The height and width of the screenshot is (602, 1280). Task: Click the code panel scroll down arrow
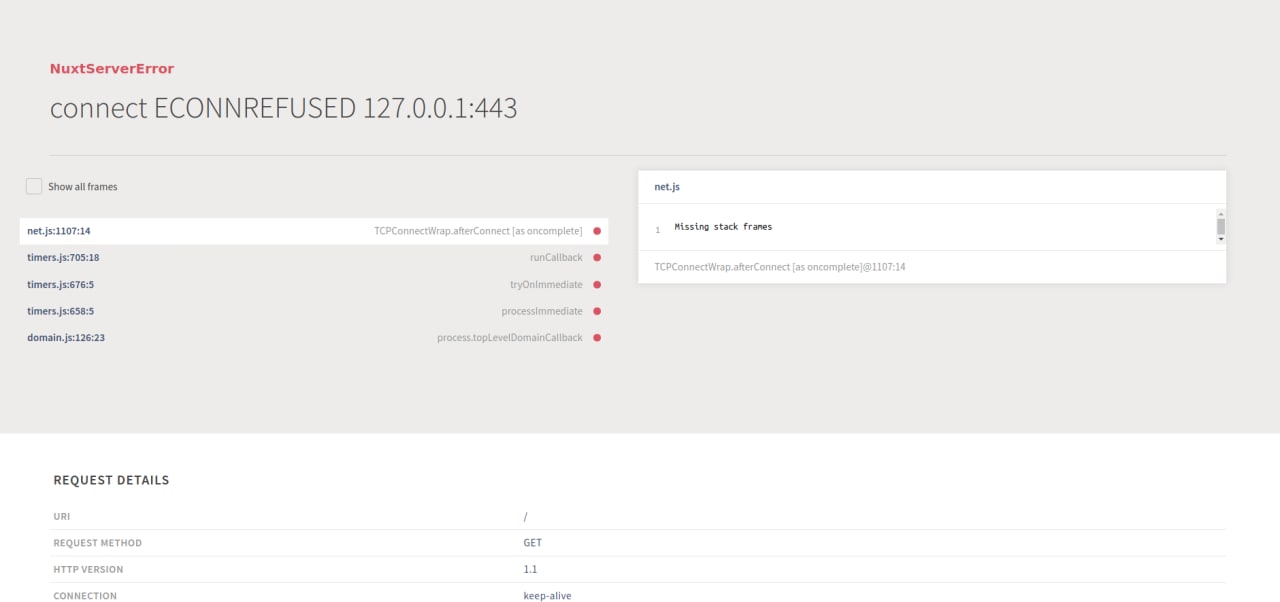[x=1221, y=240]
